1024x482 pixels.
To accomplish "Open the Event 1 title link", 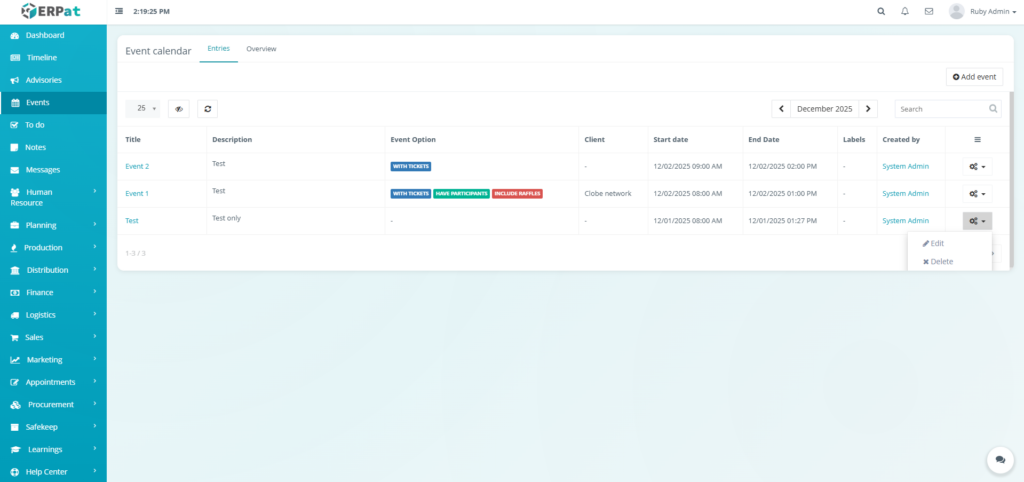I will click(x=137, y=194).
